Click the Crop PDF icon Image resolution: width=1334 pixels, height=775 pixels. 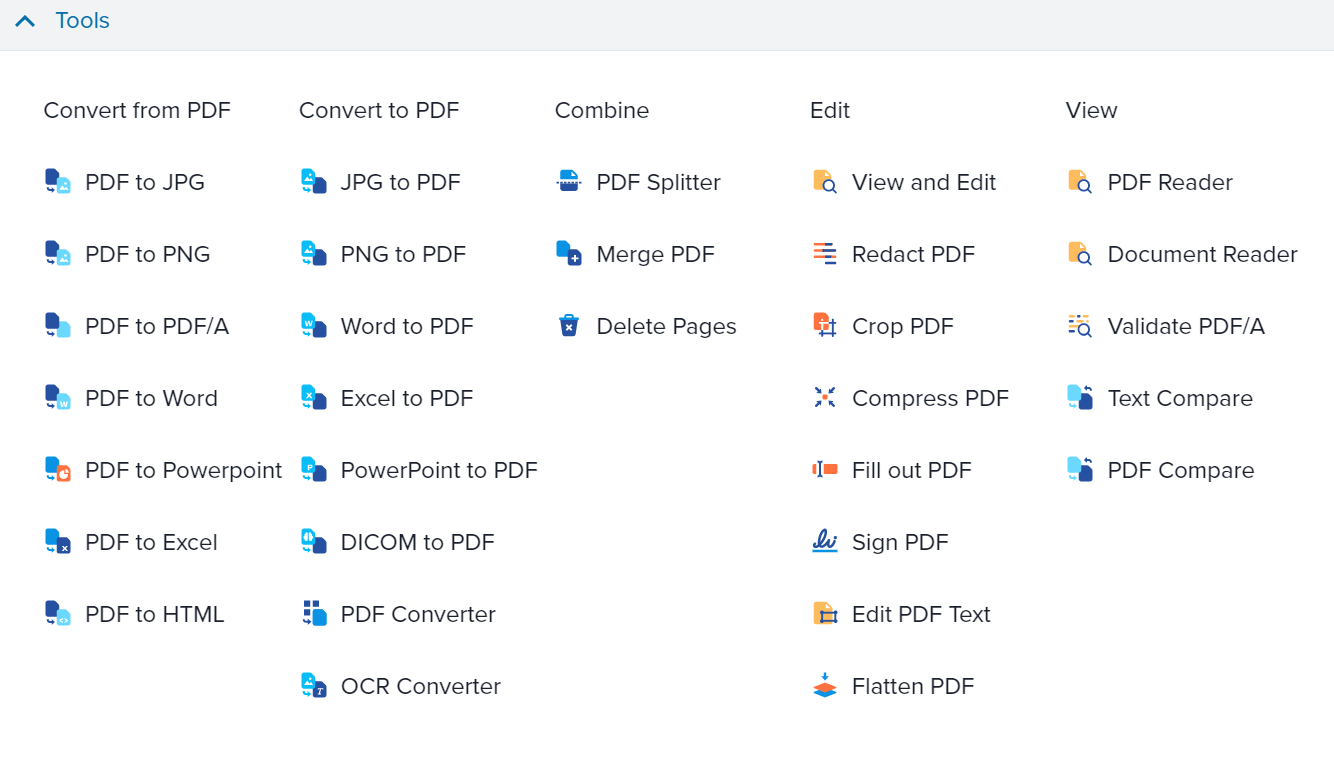[825, 326]
